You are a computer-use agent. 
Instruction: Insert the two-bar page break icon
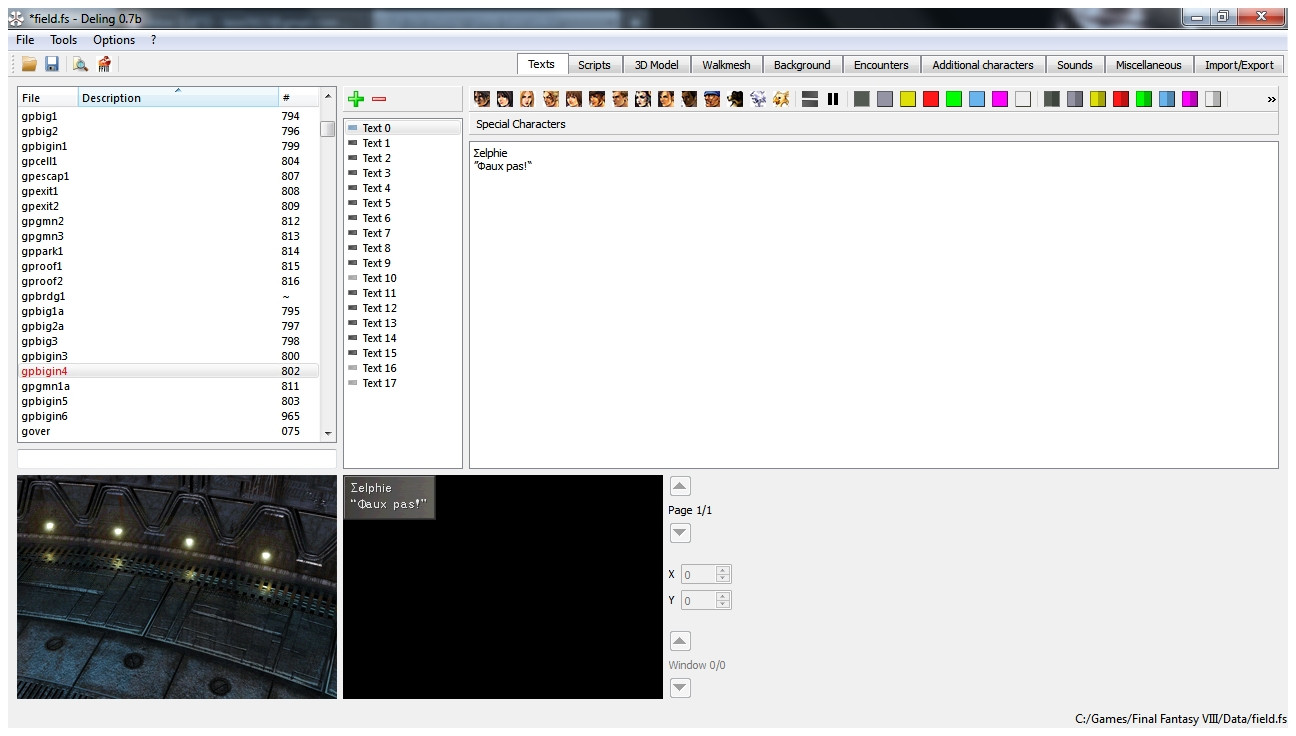coord(810,99)
